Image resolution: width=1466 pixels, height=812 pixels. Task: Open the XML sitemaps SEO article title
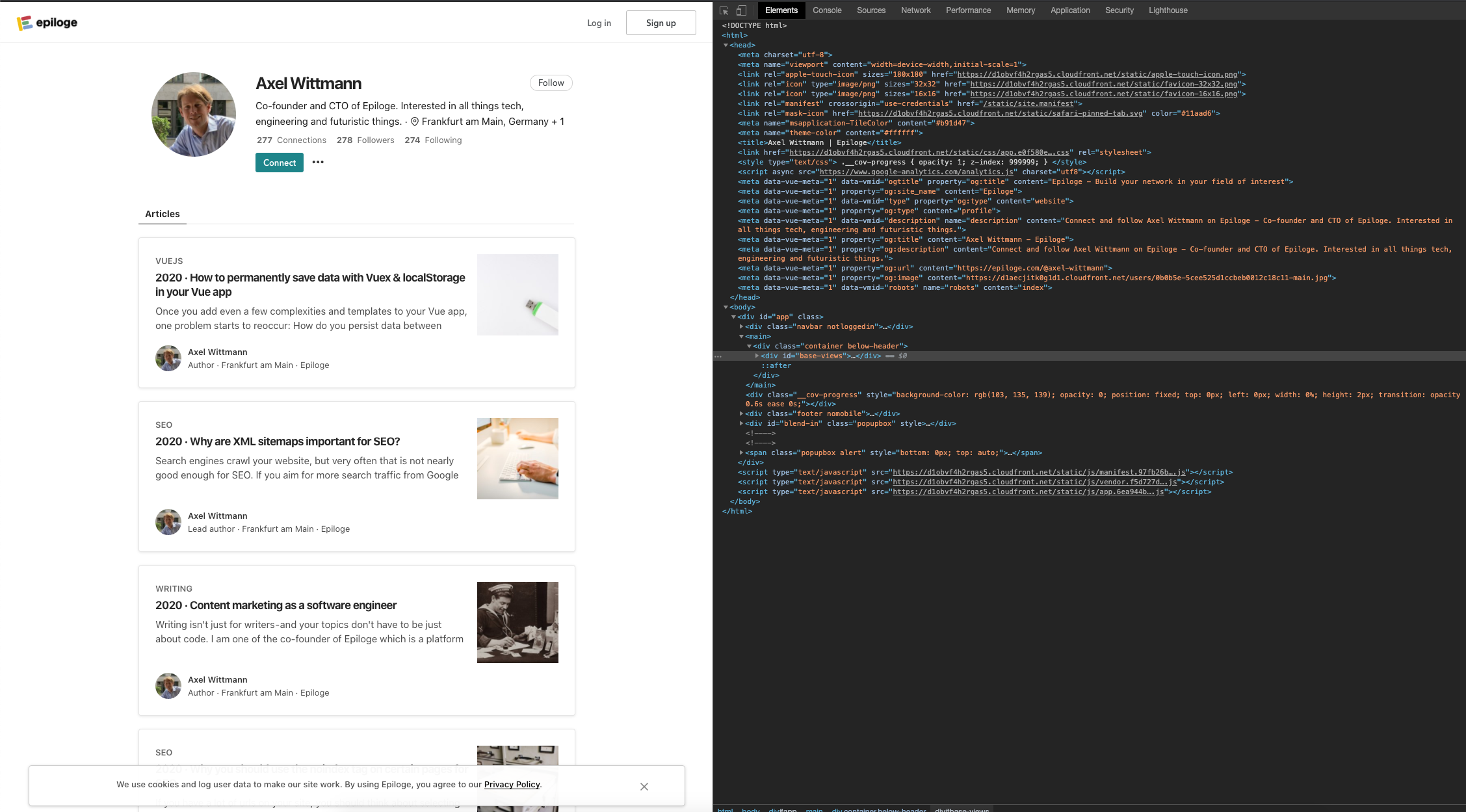click(x=278, y=441)
